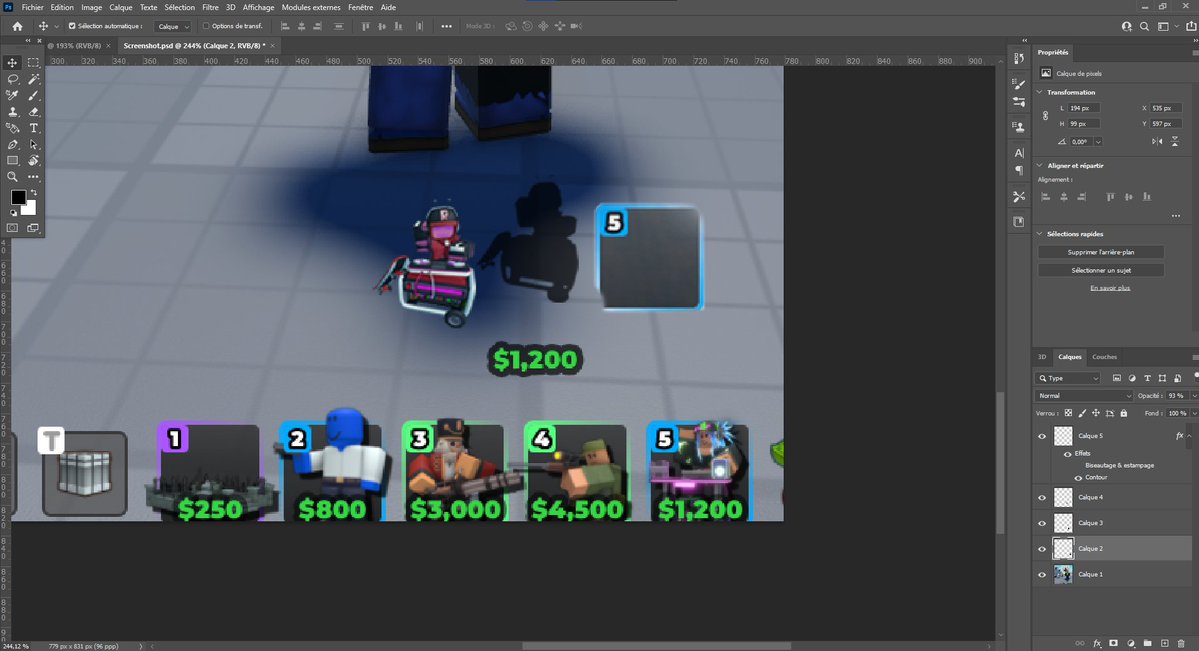
Task: Collapse the Aligner et répartir section
Action: 1040,165
